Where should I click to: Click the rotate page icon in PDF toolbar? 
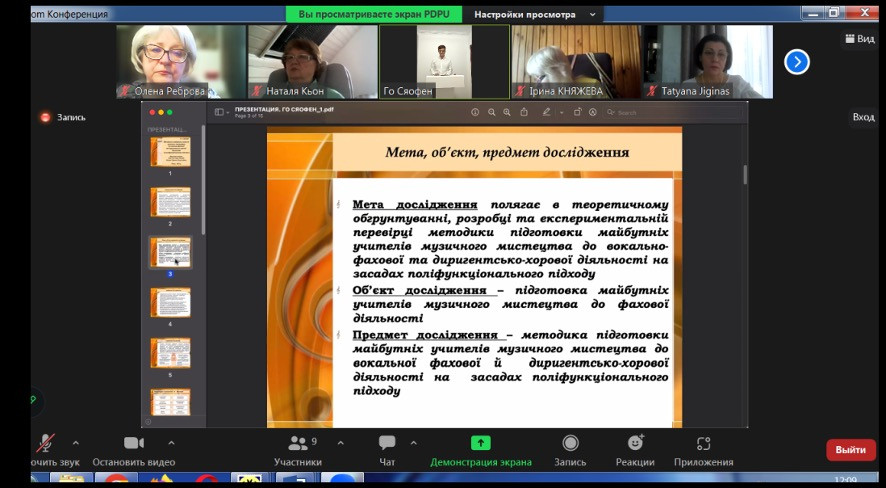pos(577,112)
